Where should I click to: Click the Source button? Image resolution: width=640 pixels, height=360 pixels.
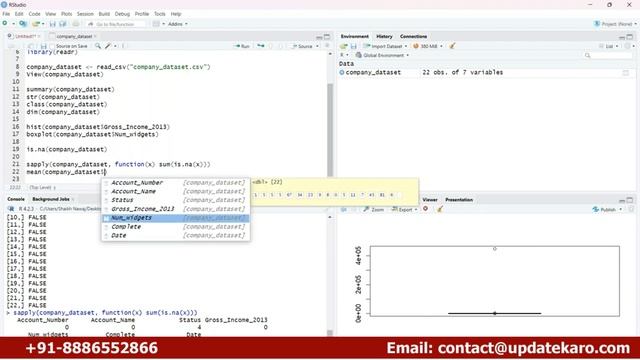302,46
